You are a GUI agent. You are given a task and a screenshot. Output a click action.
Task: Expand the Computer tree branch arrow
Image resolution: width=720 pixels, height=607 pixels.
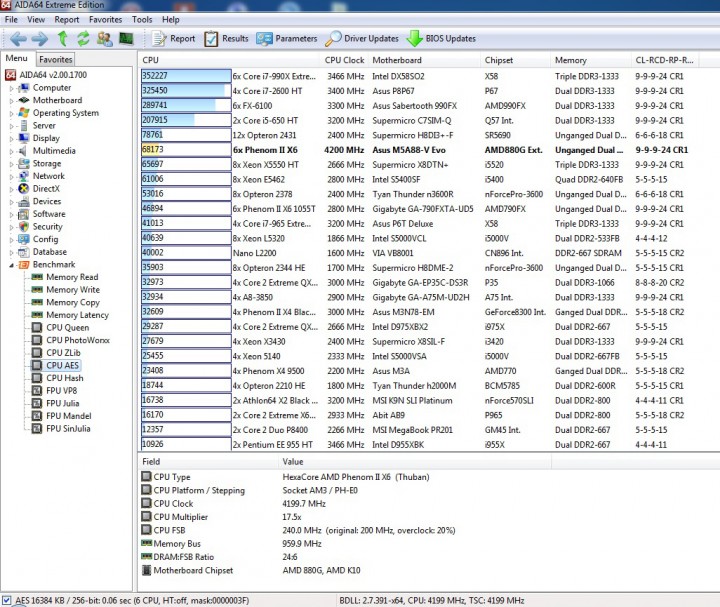pos(11,88)
